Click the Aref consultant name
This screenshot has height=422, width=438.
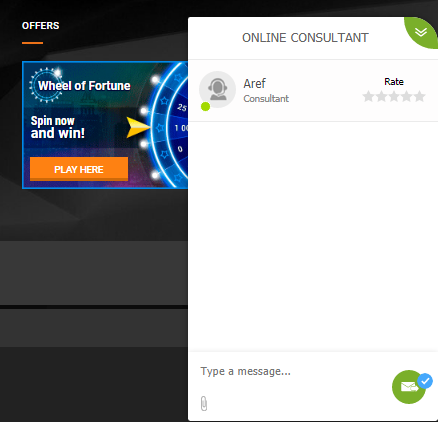tap(254, 83)
